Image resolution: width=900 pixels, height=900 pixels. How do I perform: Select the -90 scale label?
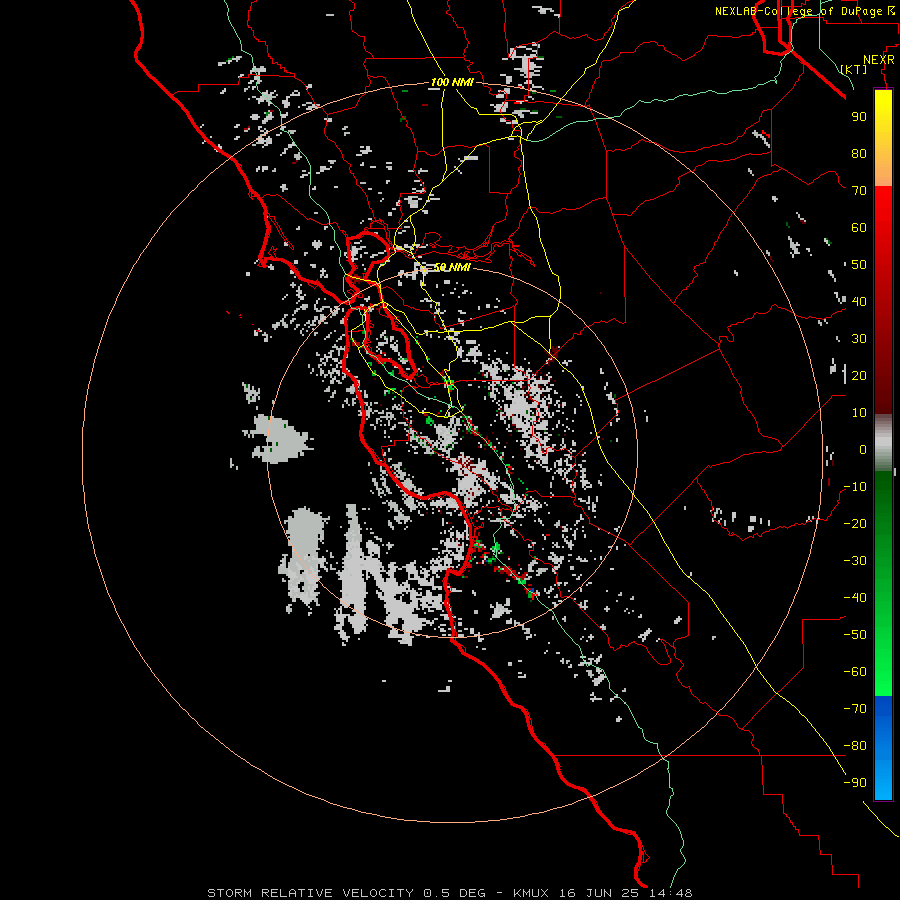coord(855,783)
